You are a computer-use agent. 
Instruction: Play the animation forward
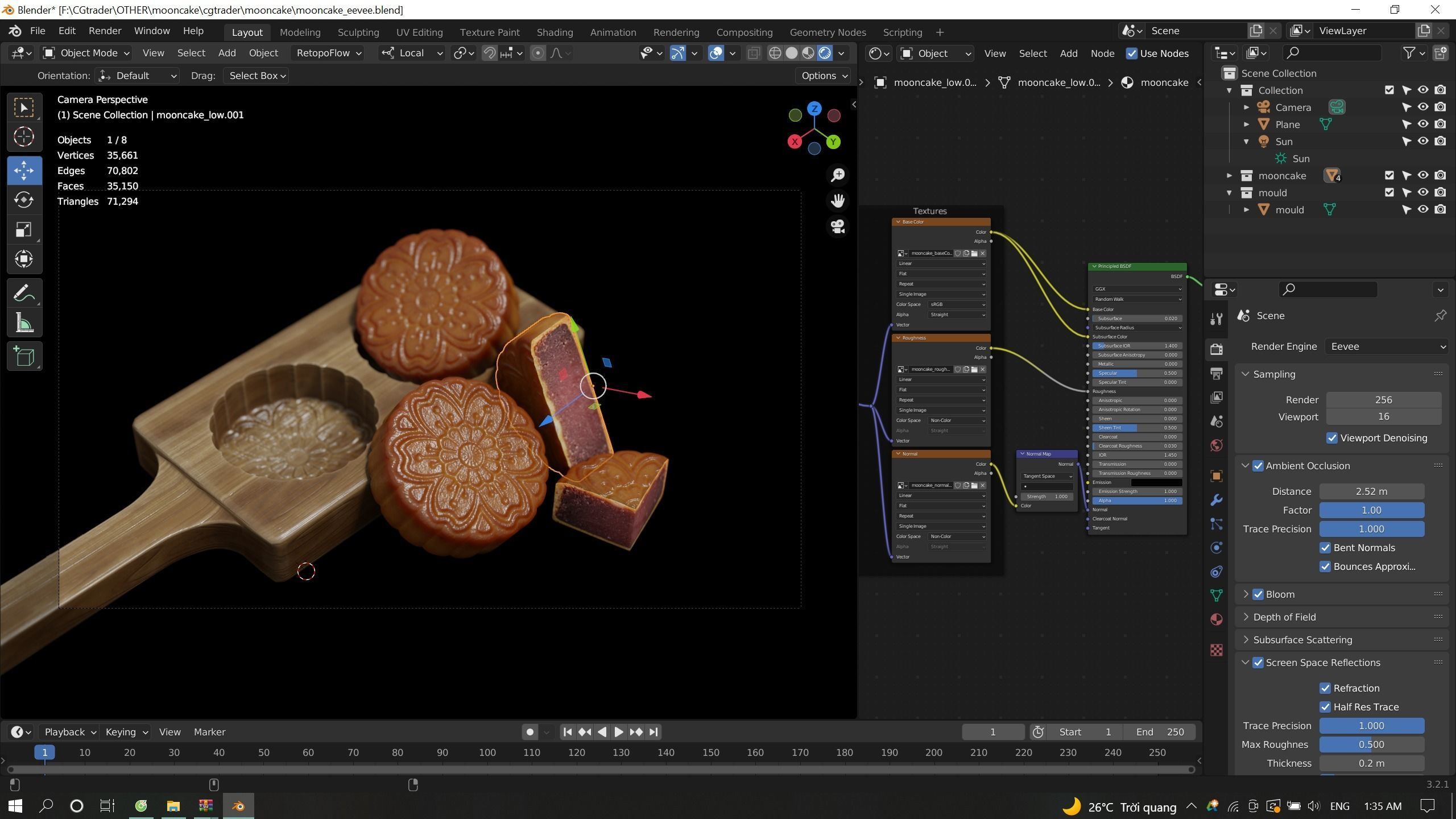(619, 732)
